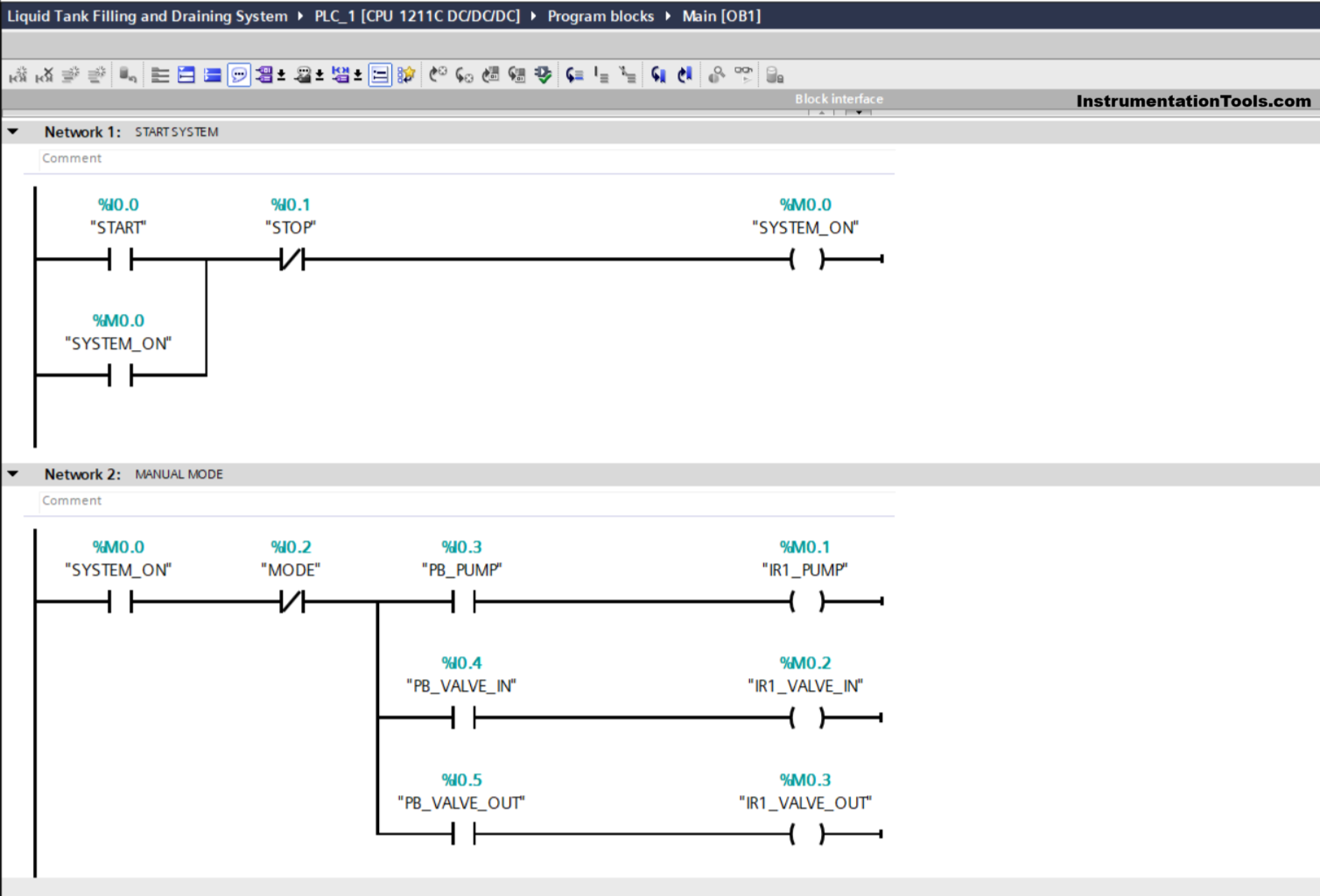Click the monitoring glasses icon
The width and height of the screenshot is (1320, 896).
743,73
